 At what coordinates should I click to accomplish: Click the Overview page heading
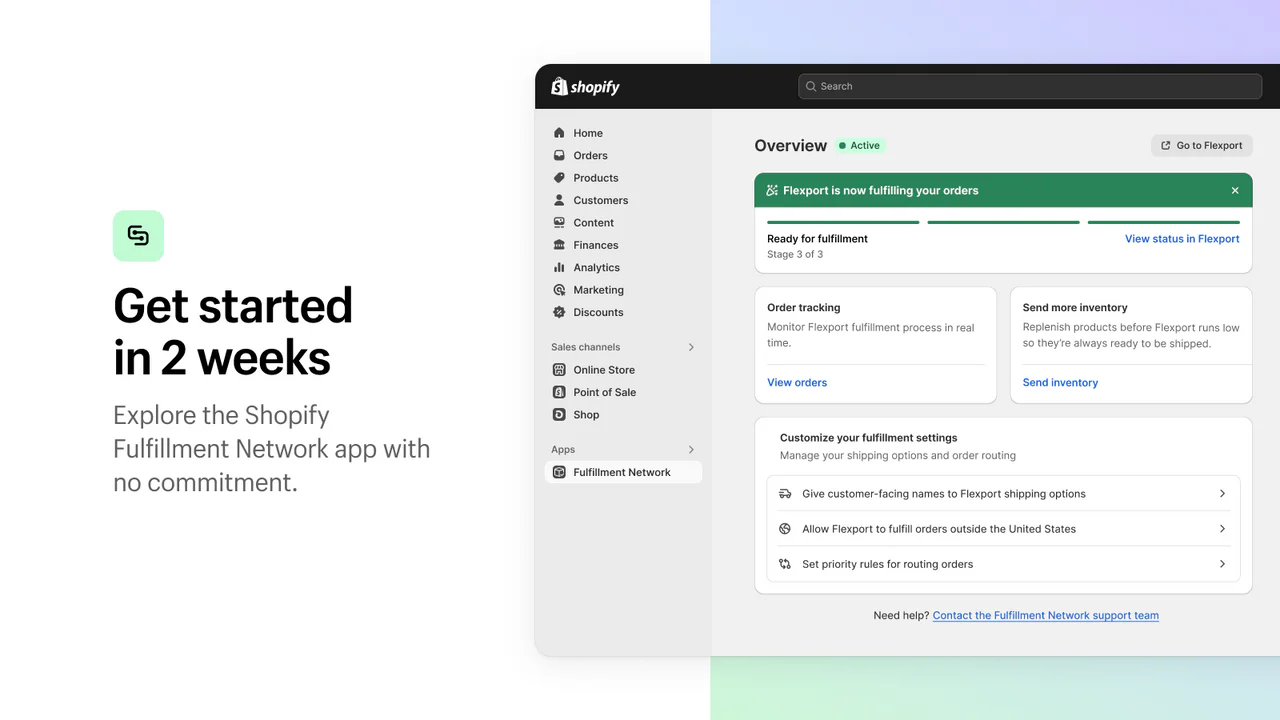click(x=791, y=146)
